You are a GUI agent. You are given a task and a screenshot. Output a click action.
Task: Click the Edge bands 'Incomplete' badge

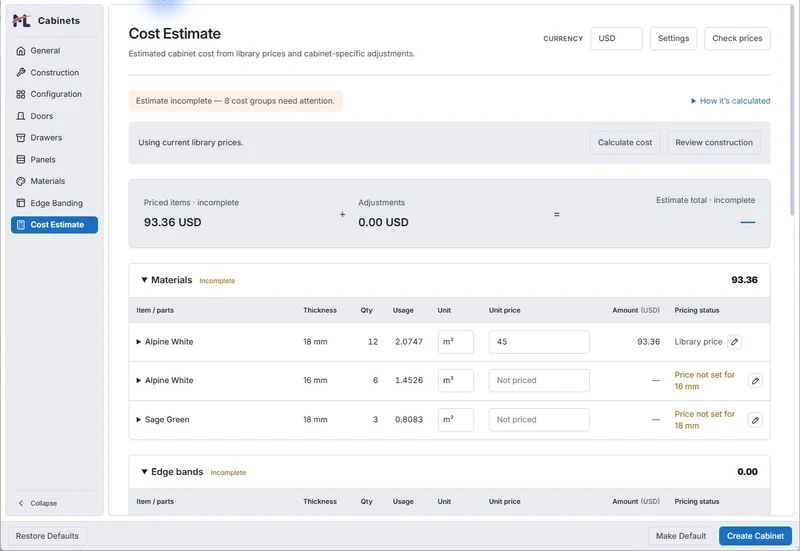pos(228,473)
